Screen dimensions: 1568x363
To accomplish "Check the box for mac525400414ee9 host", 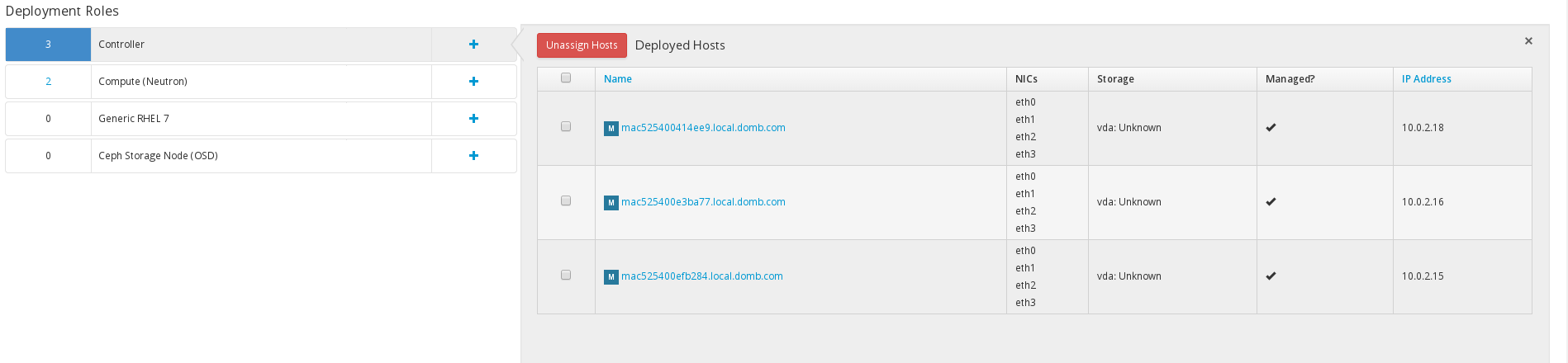I will (566, 126).
